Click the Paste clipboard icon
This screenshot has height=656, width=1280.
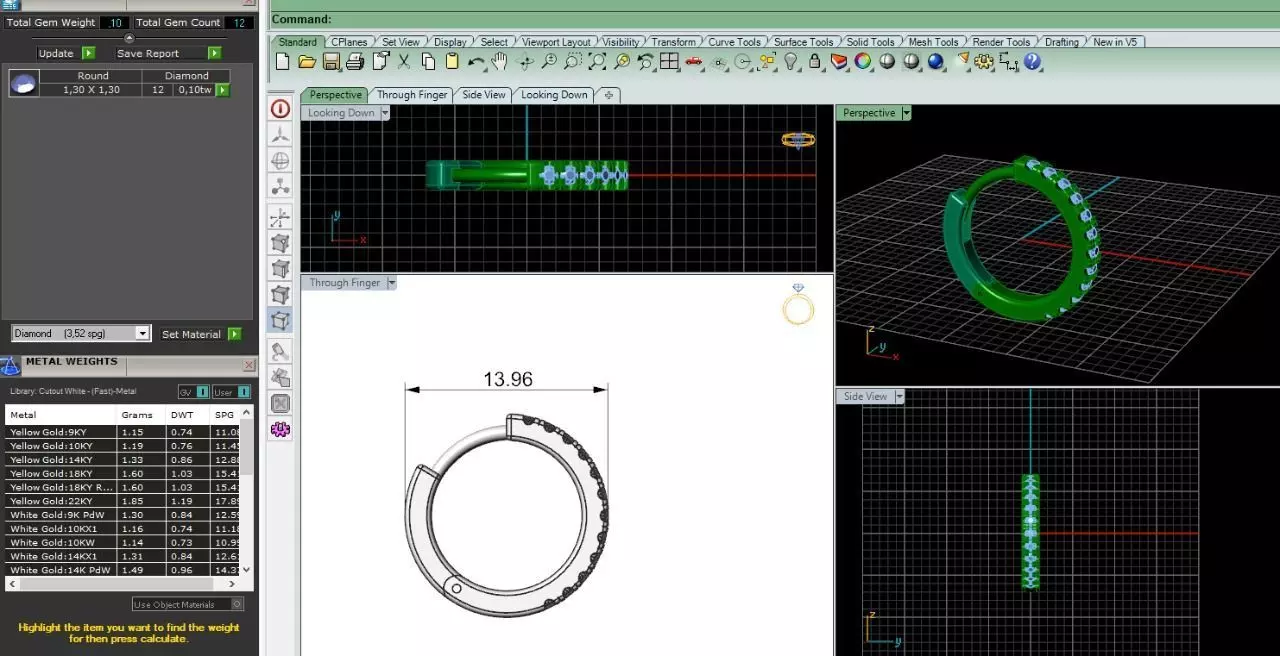pos(452,62)
